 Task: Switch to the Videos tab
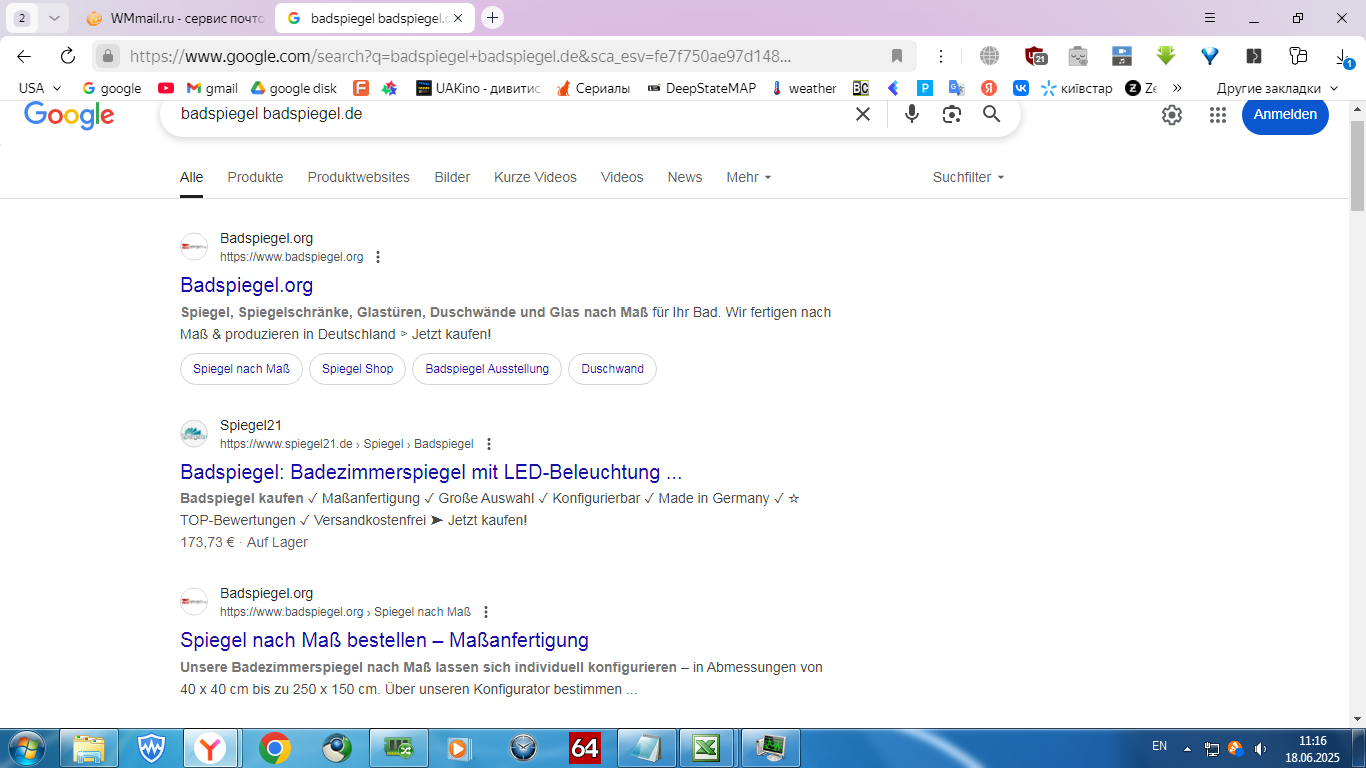pos(622,177)
